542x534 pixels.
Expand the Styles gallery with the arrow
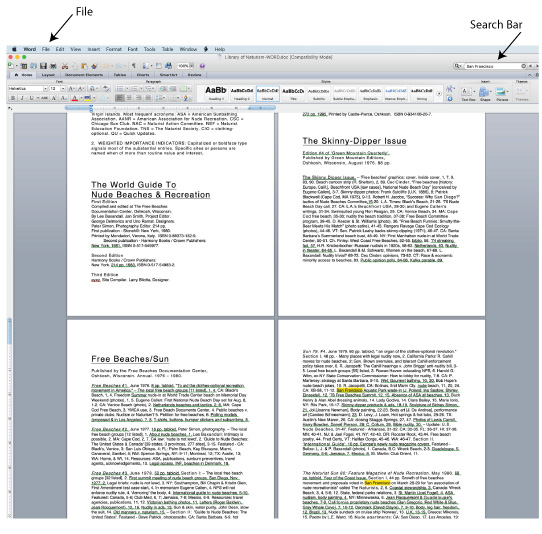coord(439,93)
